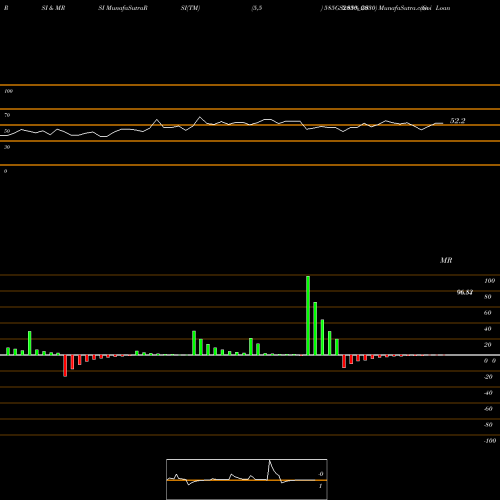Click the MR axis label -80
This screenshot has height=500, width=500.
(488, 425)
